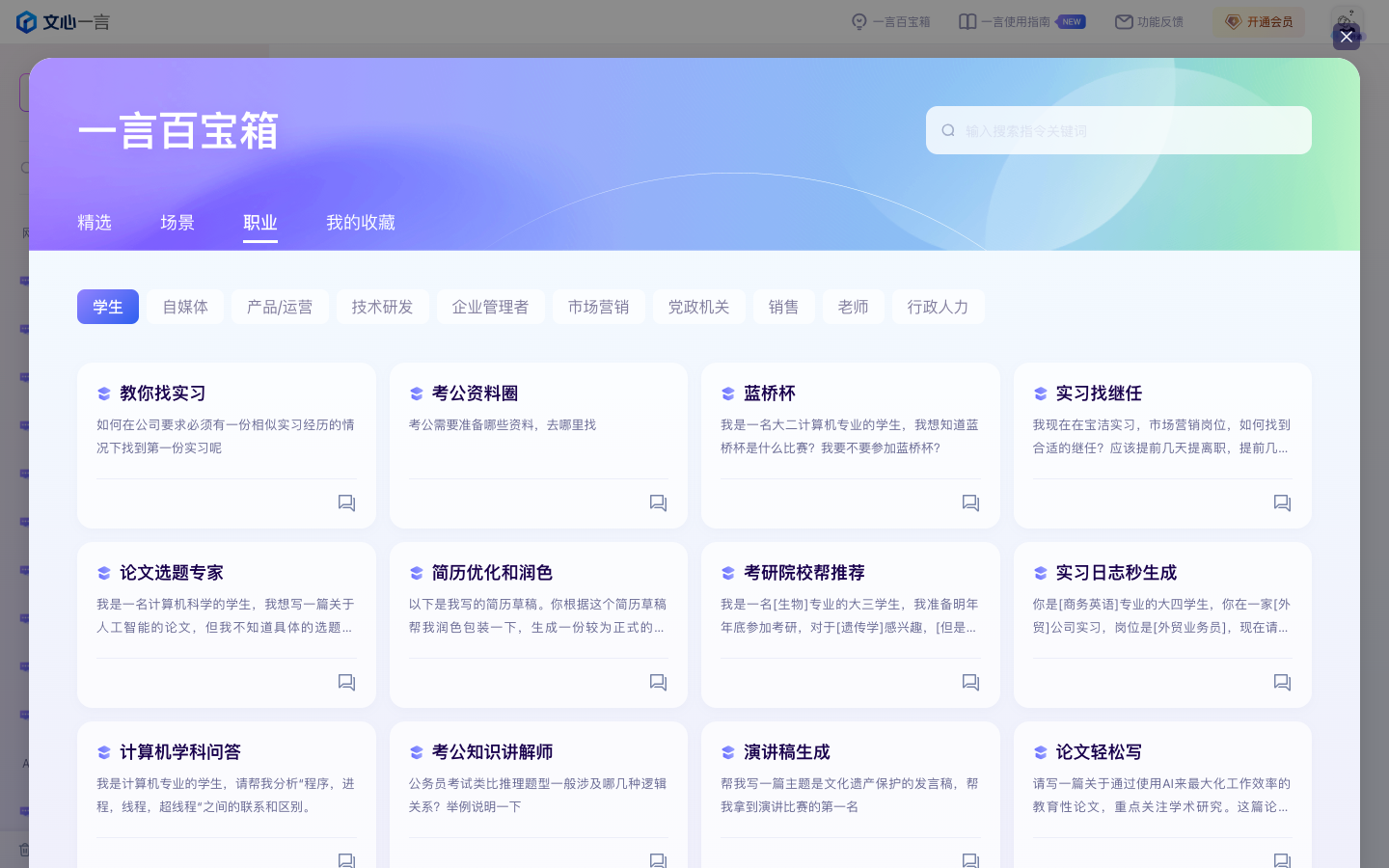Open the 实习找继任 card title
Image resolution: width=1389 pixels, height=868 pixels.
1099,393
